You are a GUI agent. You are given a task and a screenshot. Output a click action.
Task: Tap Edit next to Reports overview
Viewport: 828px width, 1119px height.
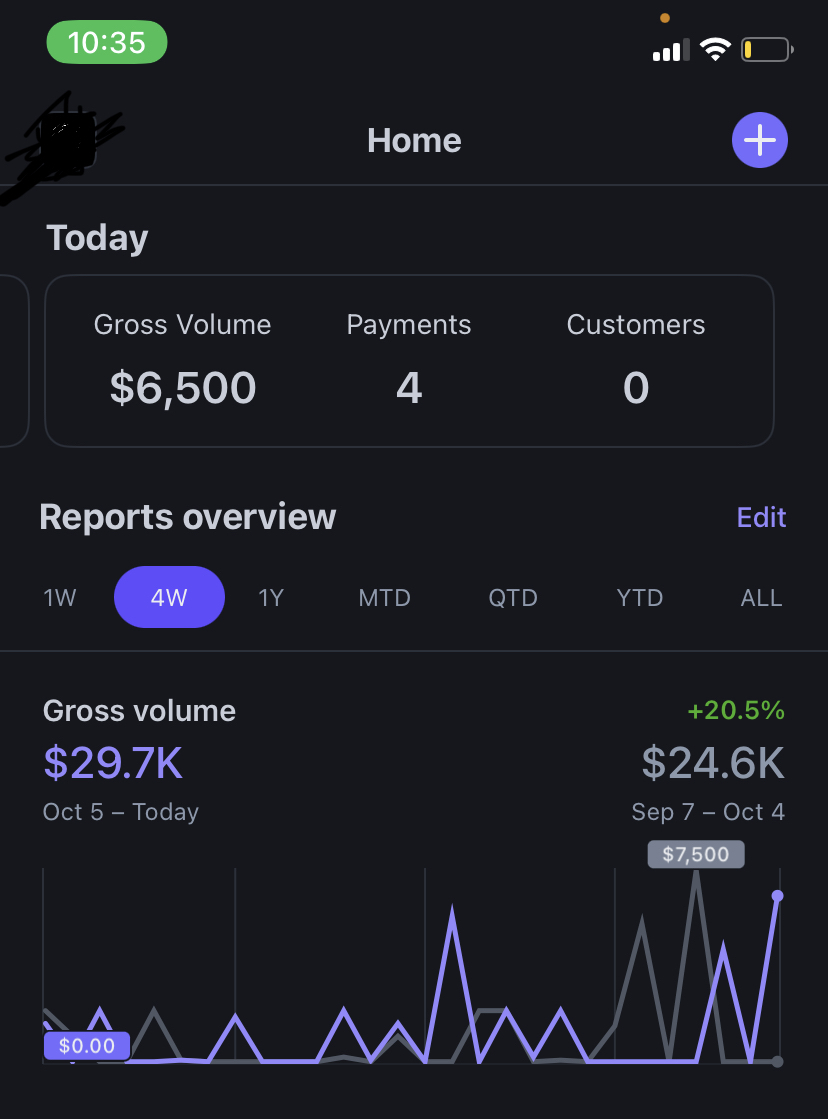[761, 517]
